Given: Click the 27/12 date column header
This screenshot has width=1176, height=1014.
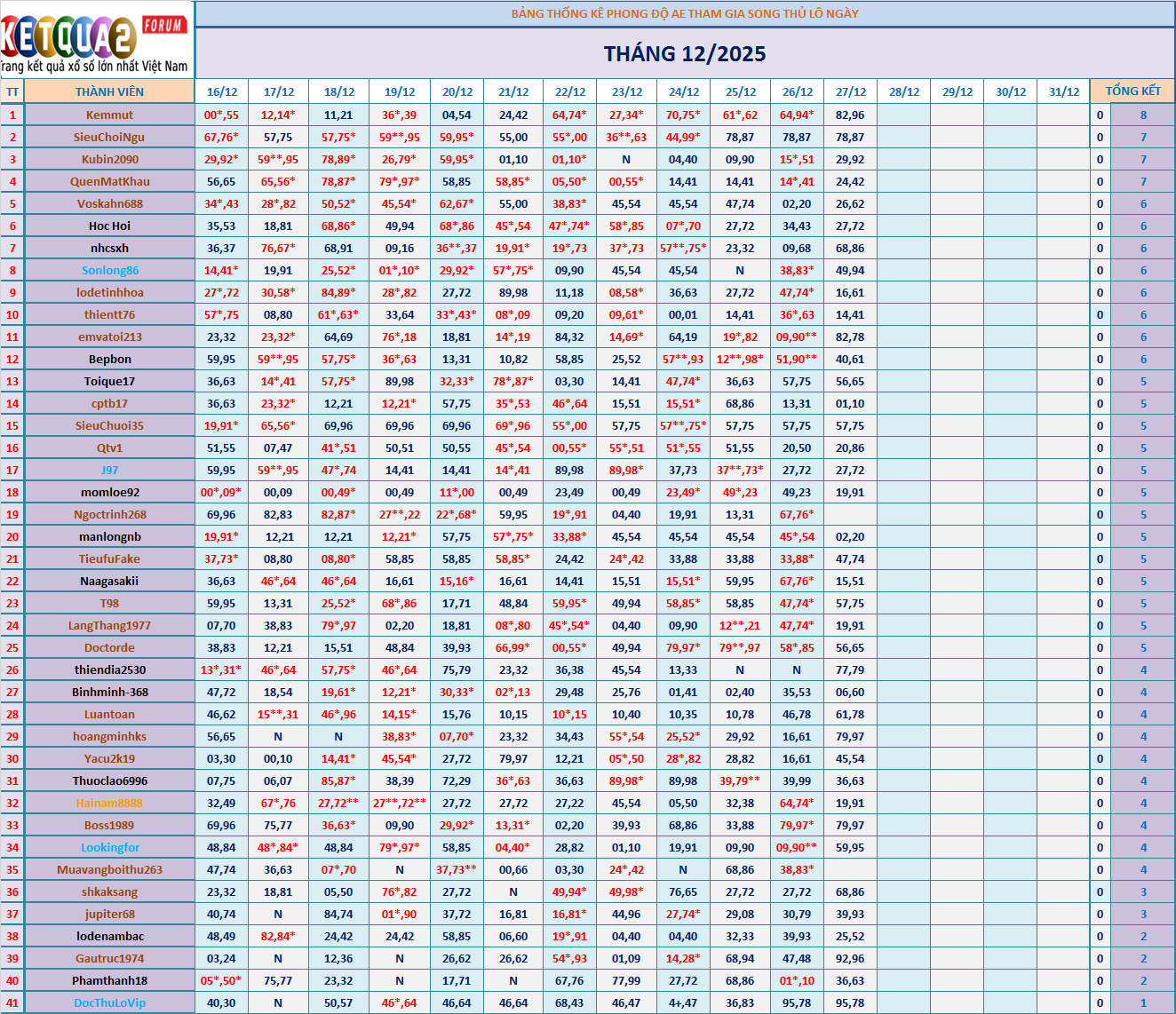Looking at the screenshot, I should (x=851, y=91).
